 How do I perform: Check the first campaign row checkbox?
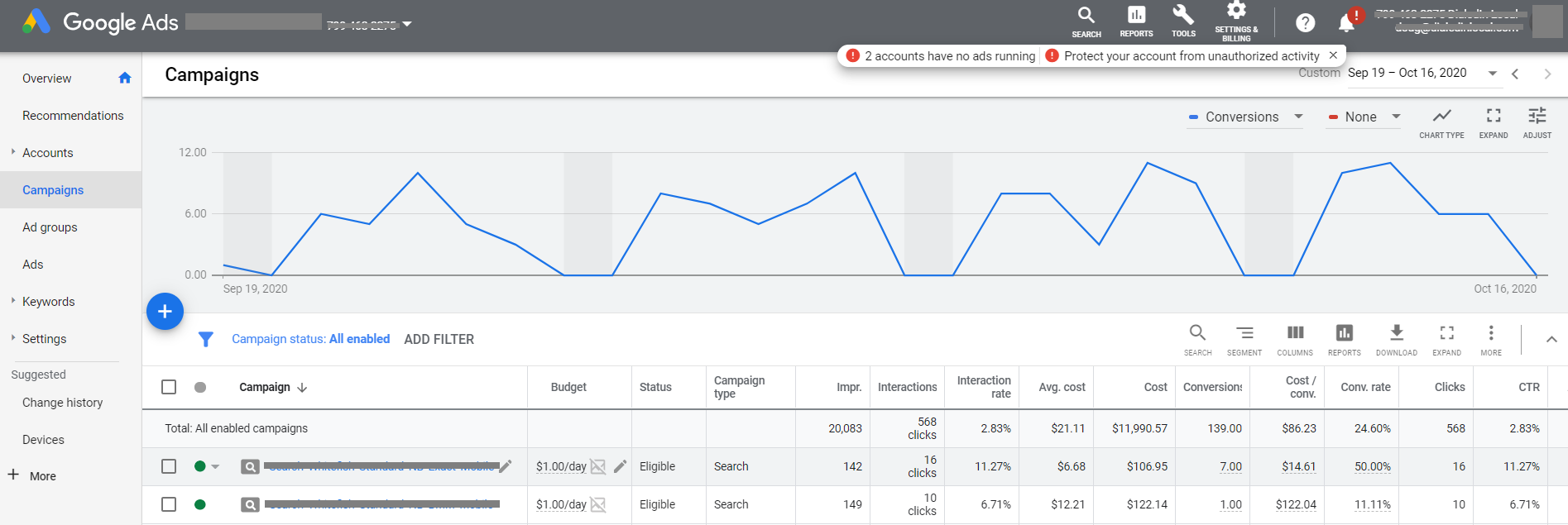[169, 466]
